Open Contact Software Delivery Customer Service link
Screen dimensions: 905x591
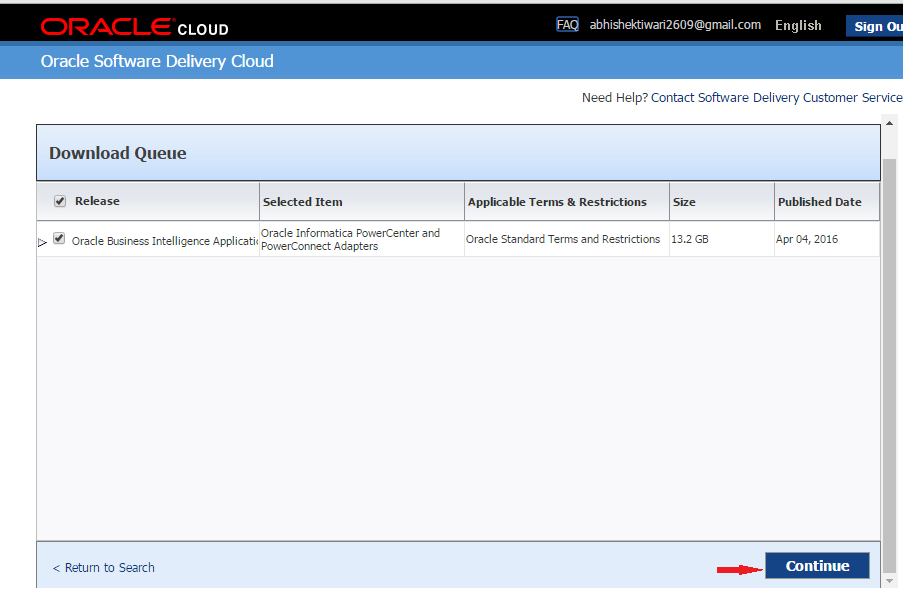point(776,98)
